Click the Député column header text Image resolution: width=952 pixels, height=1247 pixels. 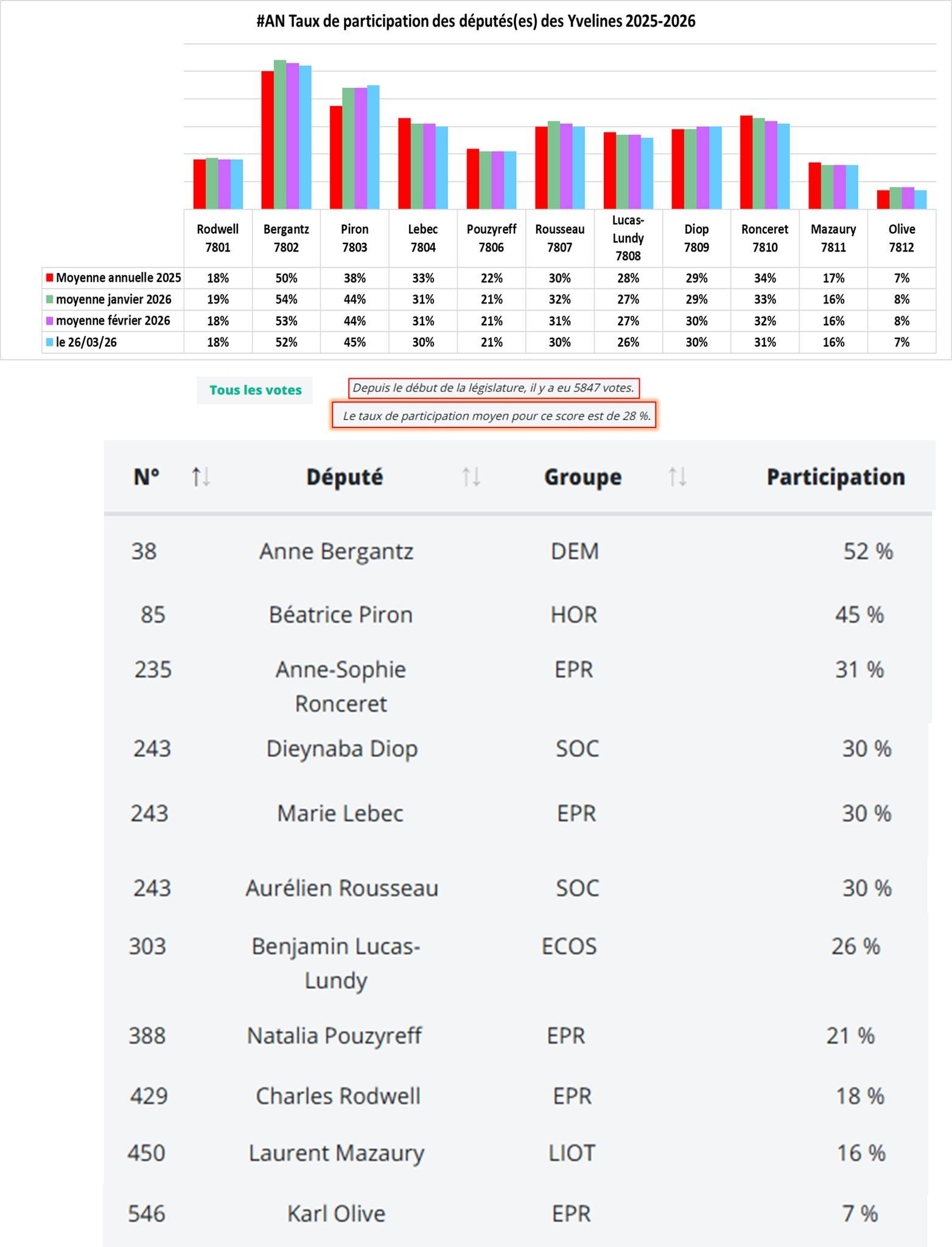[345, 477]
